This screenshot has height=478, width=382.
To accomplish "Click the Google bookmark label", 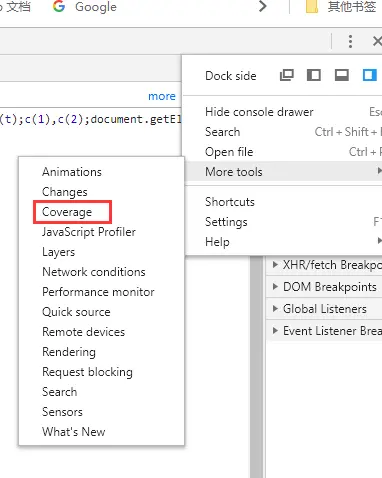I will click(96, 7).
